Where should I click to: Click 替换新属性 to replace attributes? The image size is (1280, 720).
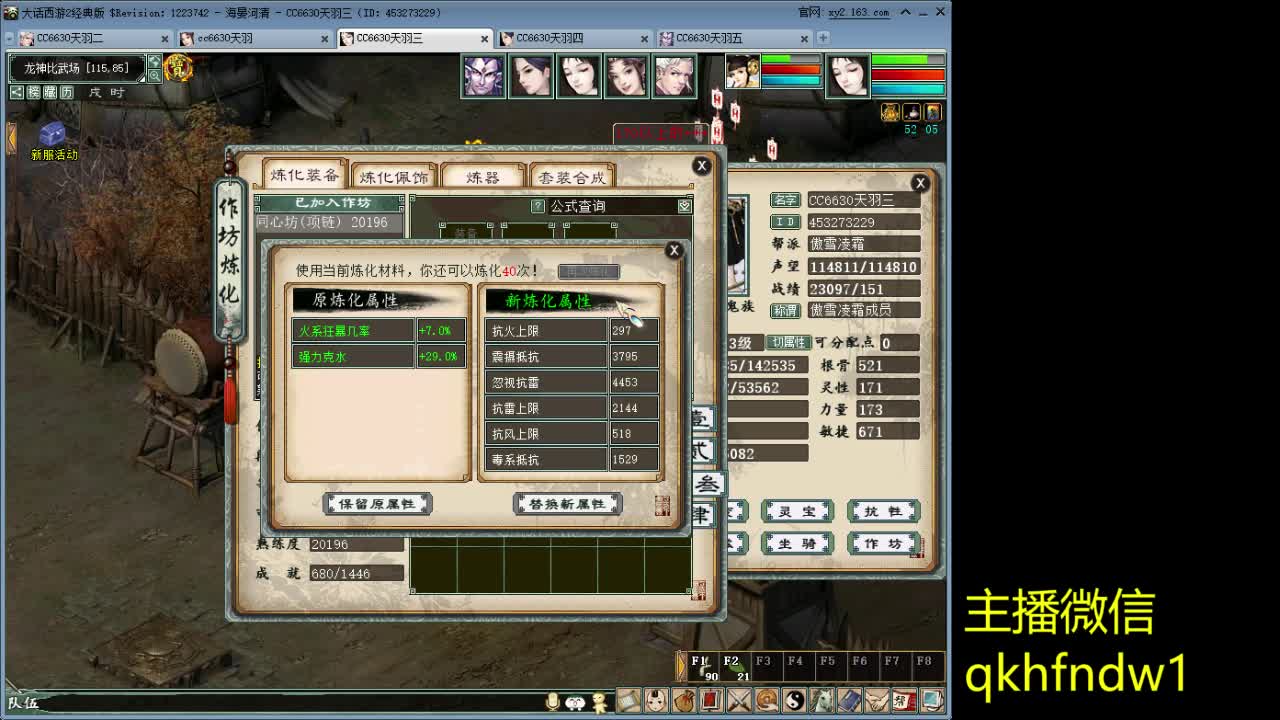[567, 504]
